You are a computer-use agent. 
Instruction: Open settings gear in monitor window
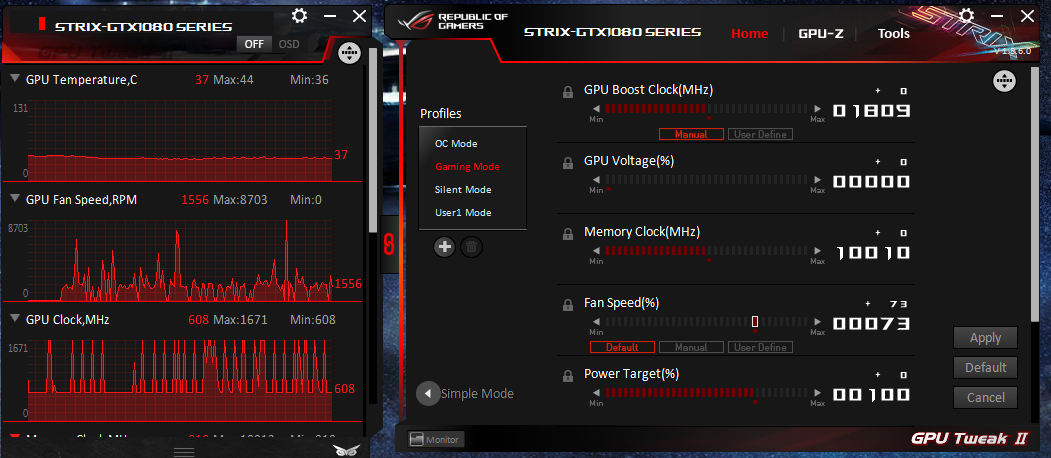tap(300, 16)
